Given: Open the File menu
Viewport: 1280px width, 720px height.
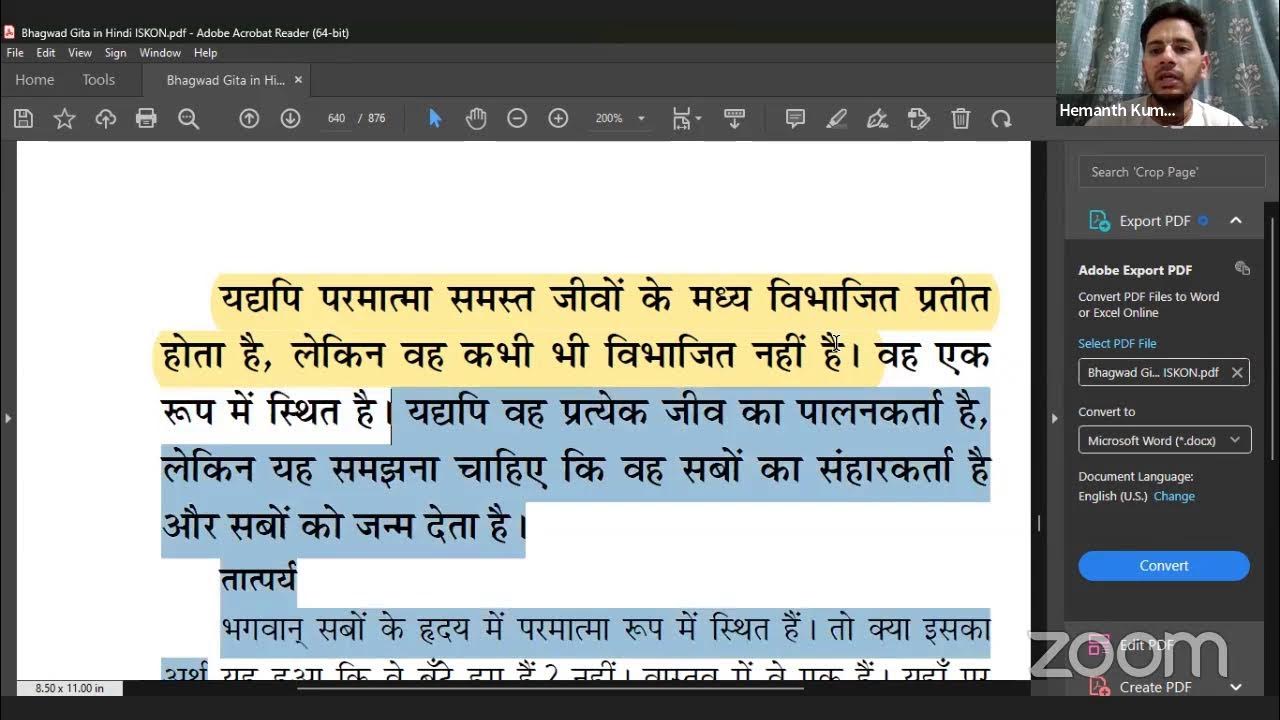Looking at the screenshot, I should 15,53.
